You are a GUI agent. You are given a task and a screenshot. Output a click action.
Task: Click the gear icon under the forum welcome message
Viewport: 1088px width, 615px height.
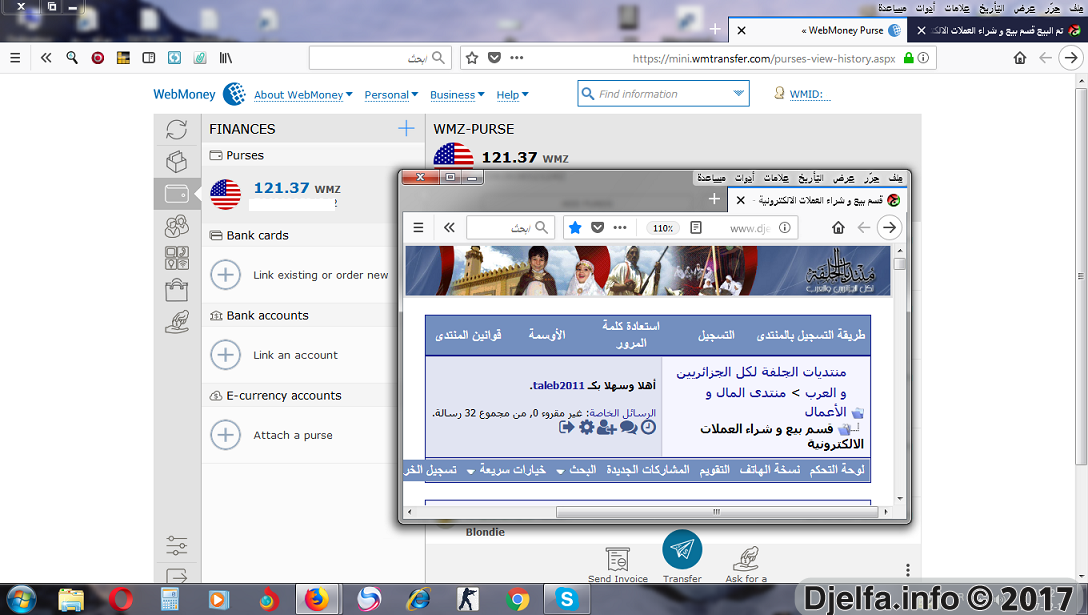[x=586, y=428]
